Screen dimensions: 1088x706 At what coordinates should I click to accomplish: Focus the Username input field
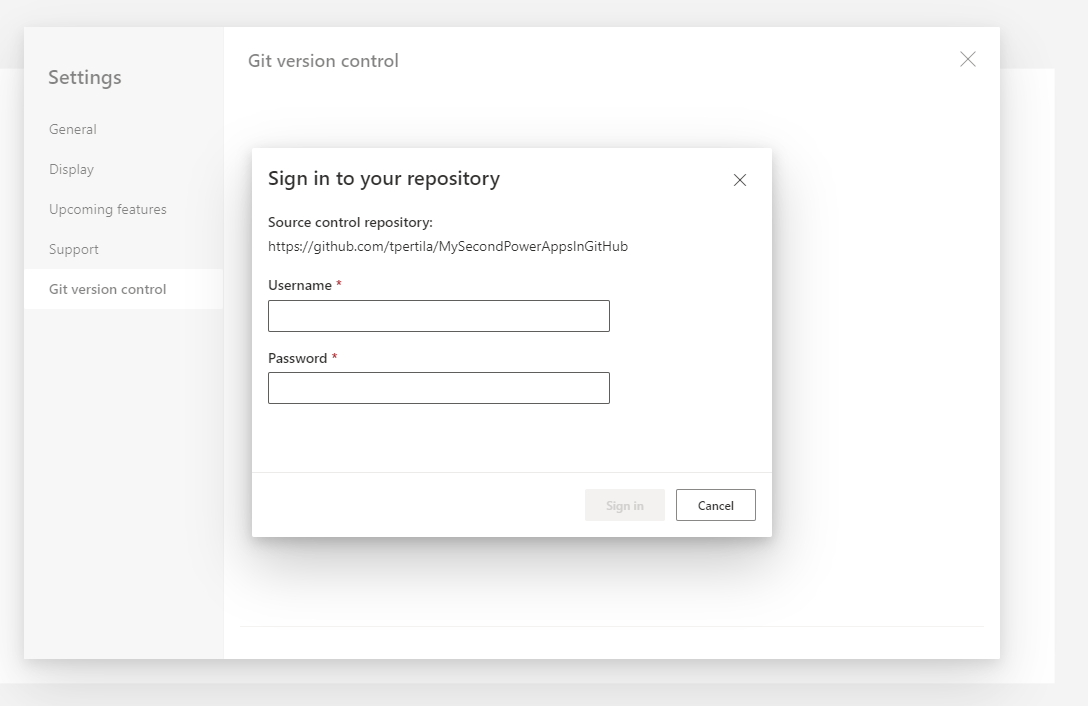point(438,316)
